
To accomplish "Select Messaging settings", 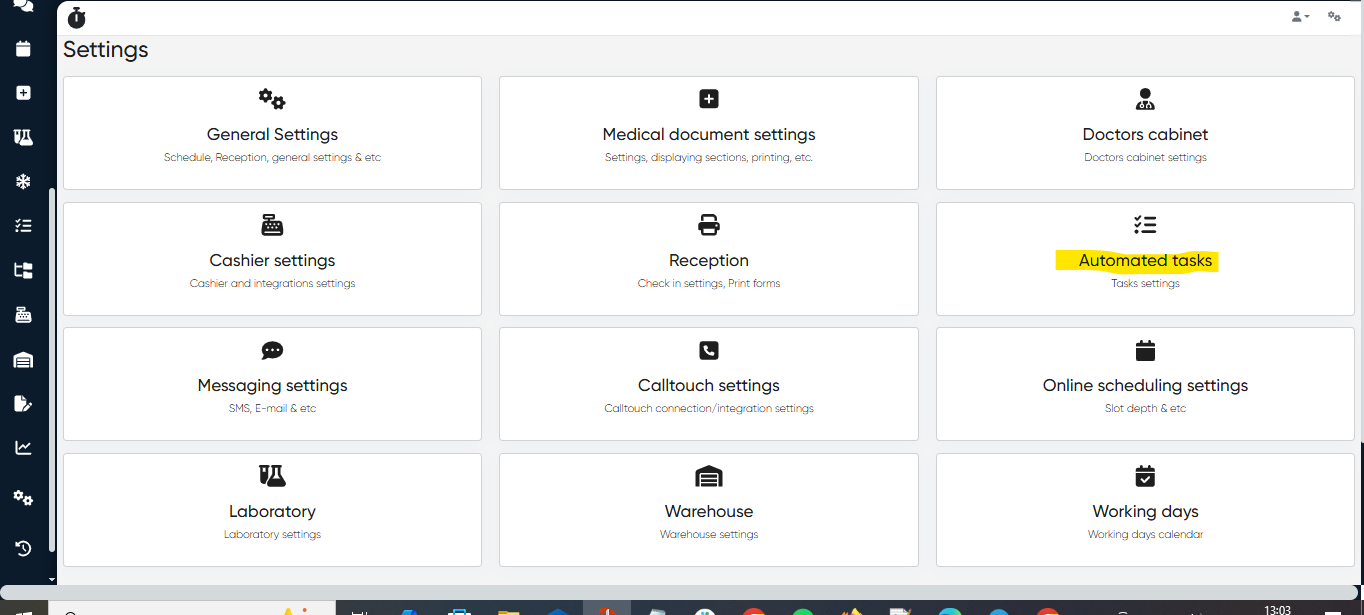I will [272, 384].
